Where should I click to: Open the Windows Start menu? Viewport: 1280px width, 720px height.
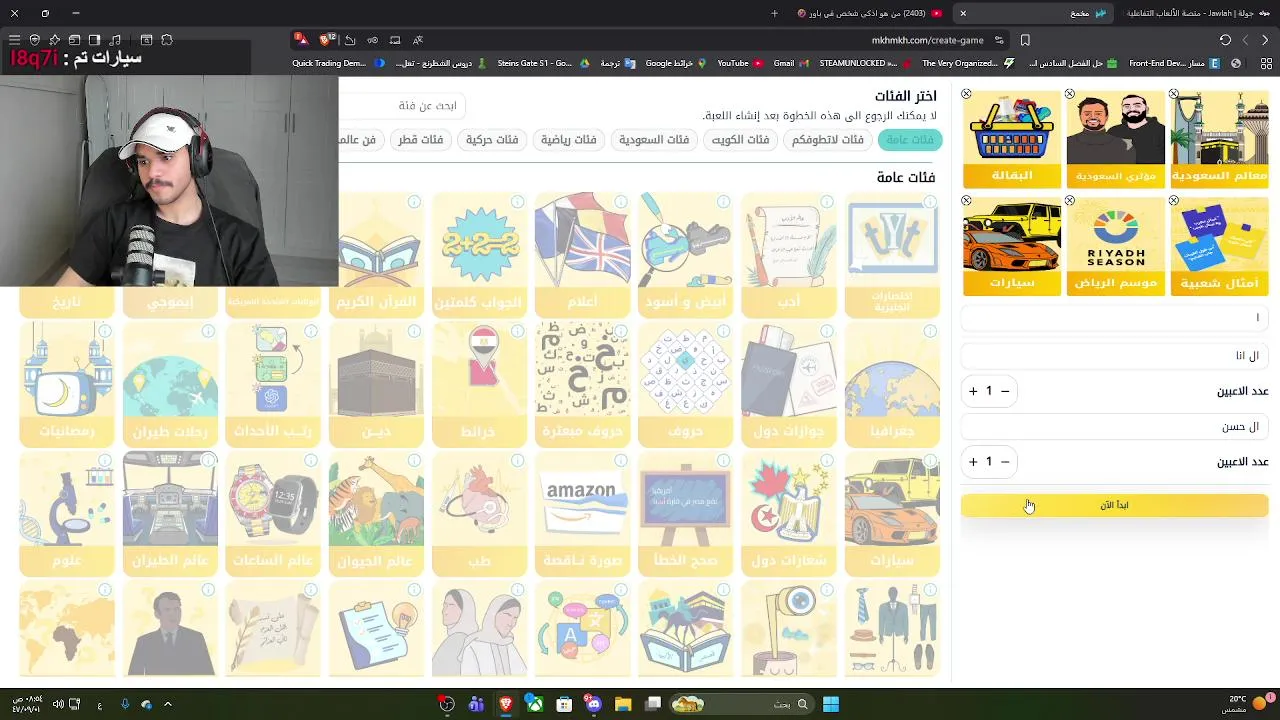830,704
